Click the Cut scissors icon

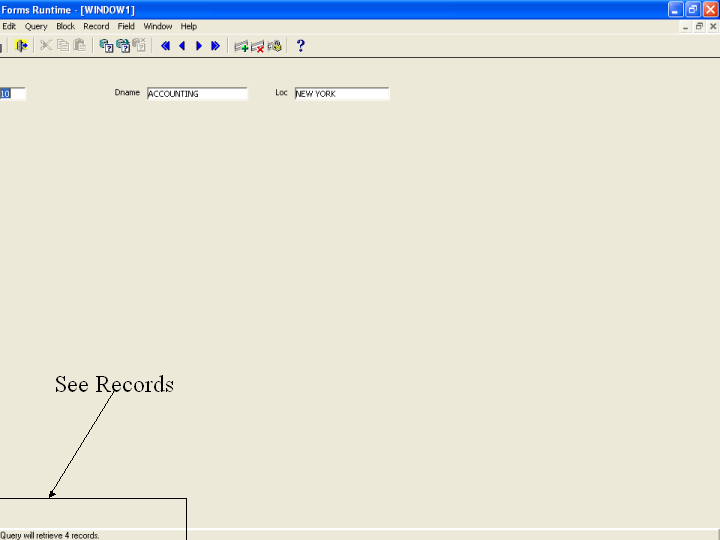(46, 45)
